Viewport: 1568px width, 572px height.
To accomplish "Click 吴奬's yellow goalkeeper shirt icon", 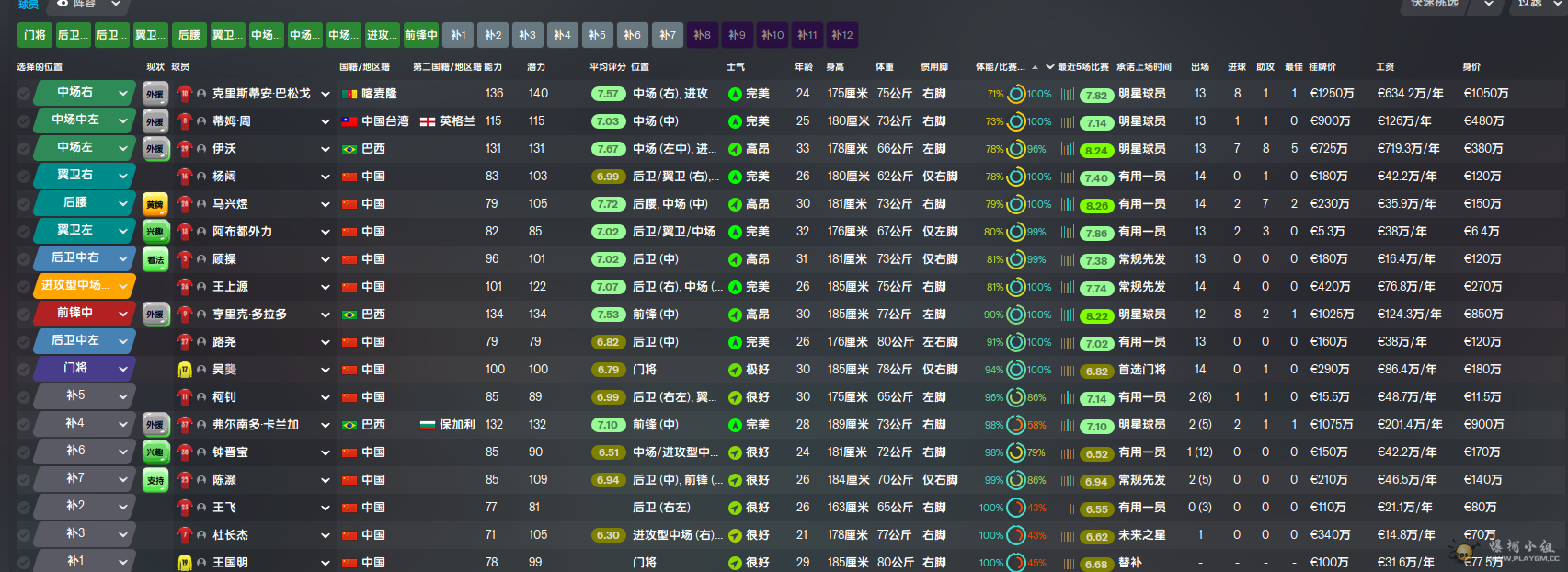I will (185, 370).
